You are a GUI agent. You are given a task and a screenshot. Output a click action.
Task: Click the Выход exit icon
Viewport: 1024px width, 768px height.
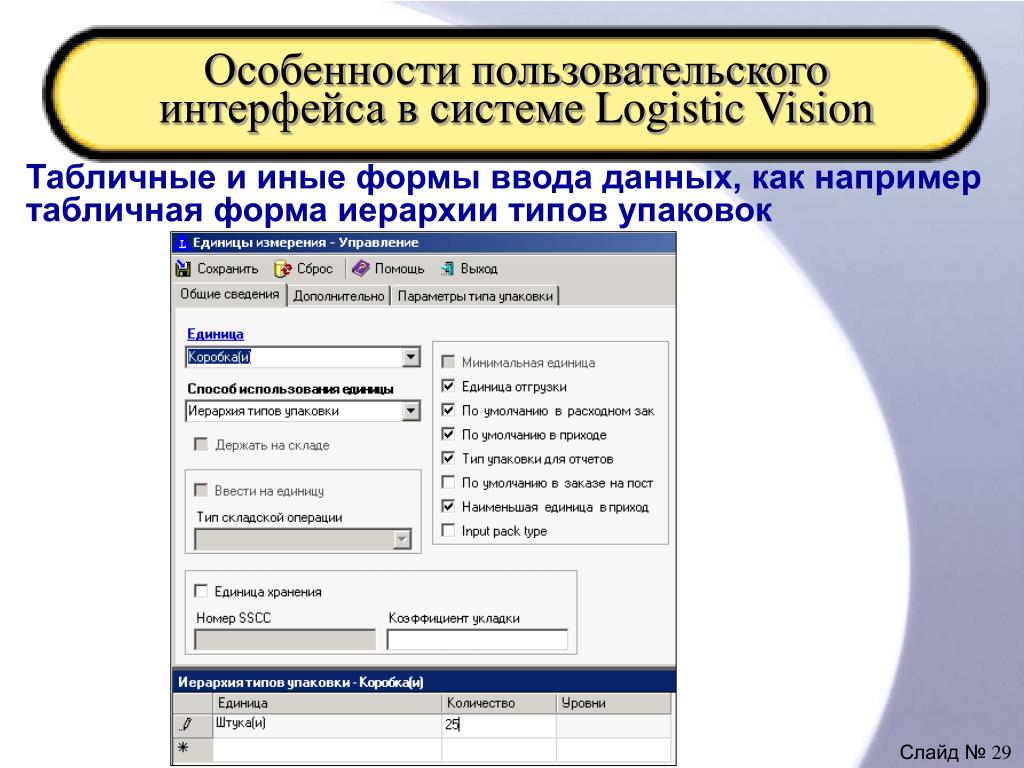coord(447,268)
